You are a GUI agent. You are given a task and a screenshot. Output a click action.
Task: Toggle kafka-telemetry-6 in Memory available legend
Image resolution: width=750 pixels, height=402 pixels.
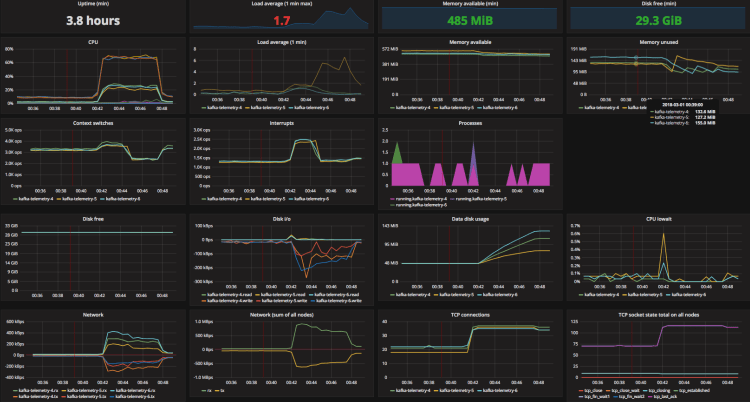499,108
